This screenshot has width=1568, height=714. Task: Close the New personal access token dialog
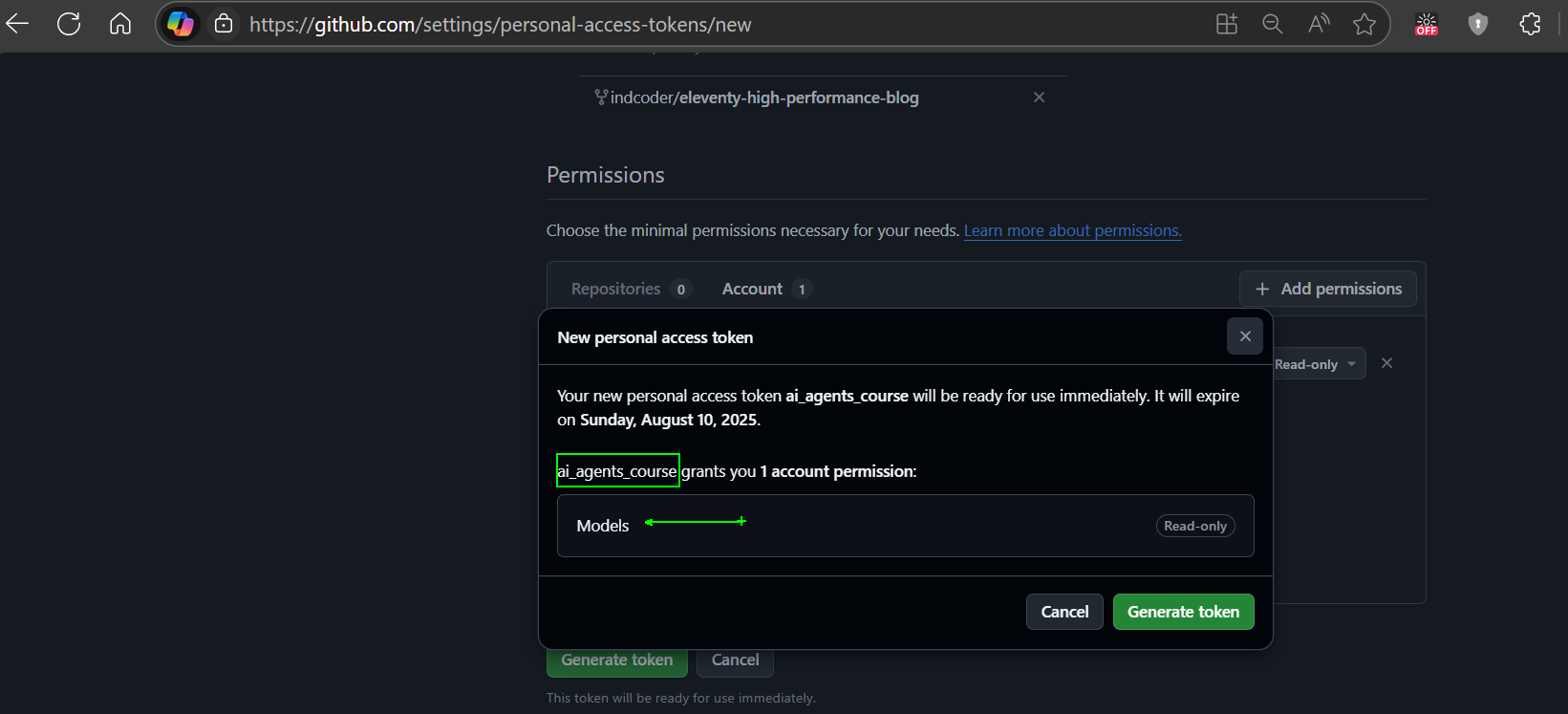pyautogui.click(x=1244, y=336)
